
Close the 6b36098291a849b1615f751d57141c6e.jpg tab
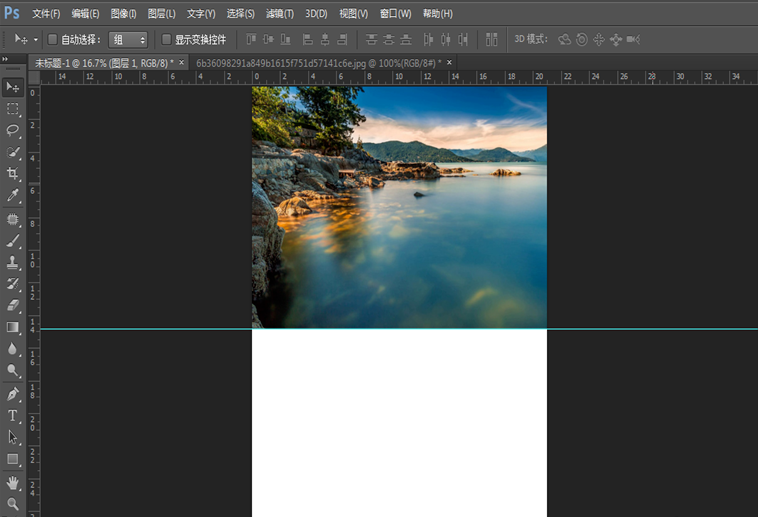tap(449, 62)
